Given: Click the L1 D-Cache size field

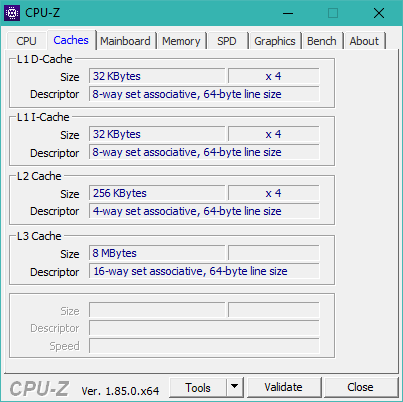Looking at the screenshot, I should [x=157, y=76].
